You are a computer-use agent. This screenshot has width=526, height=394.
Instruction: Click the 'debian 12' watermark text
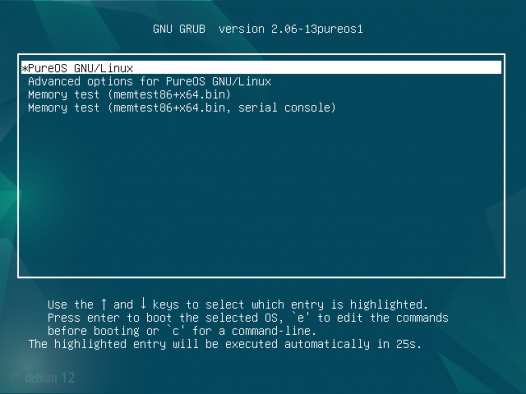[50, 378]
